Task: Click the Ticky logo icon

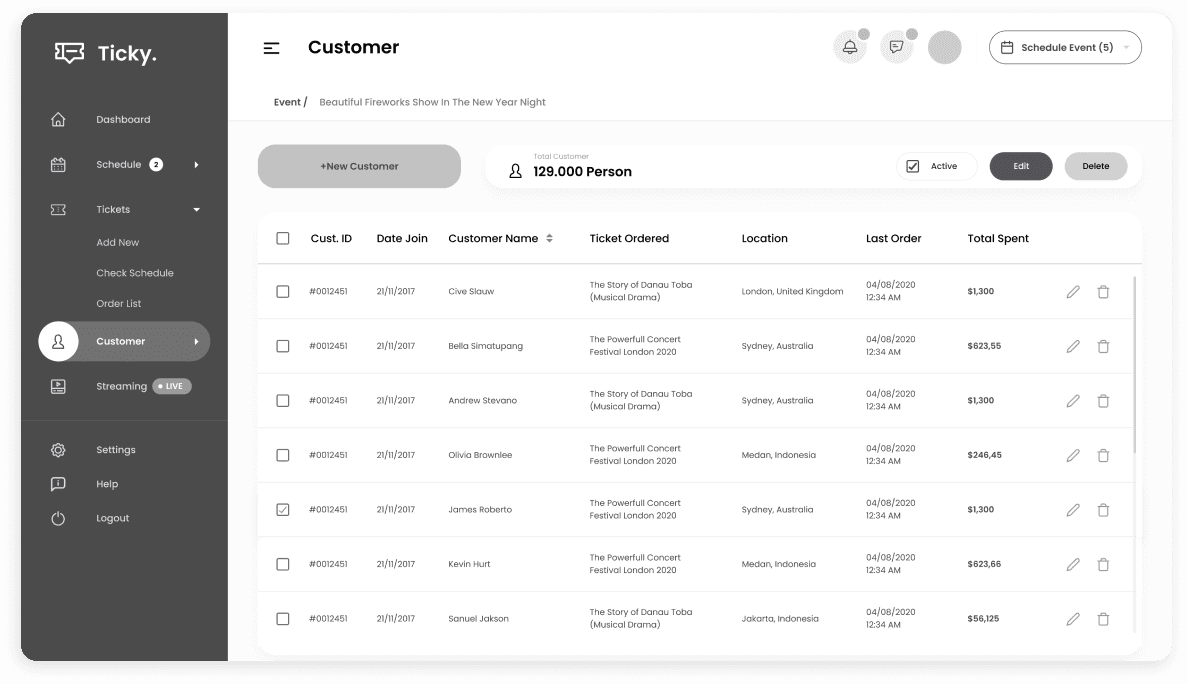Action: point(68,52)
